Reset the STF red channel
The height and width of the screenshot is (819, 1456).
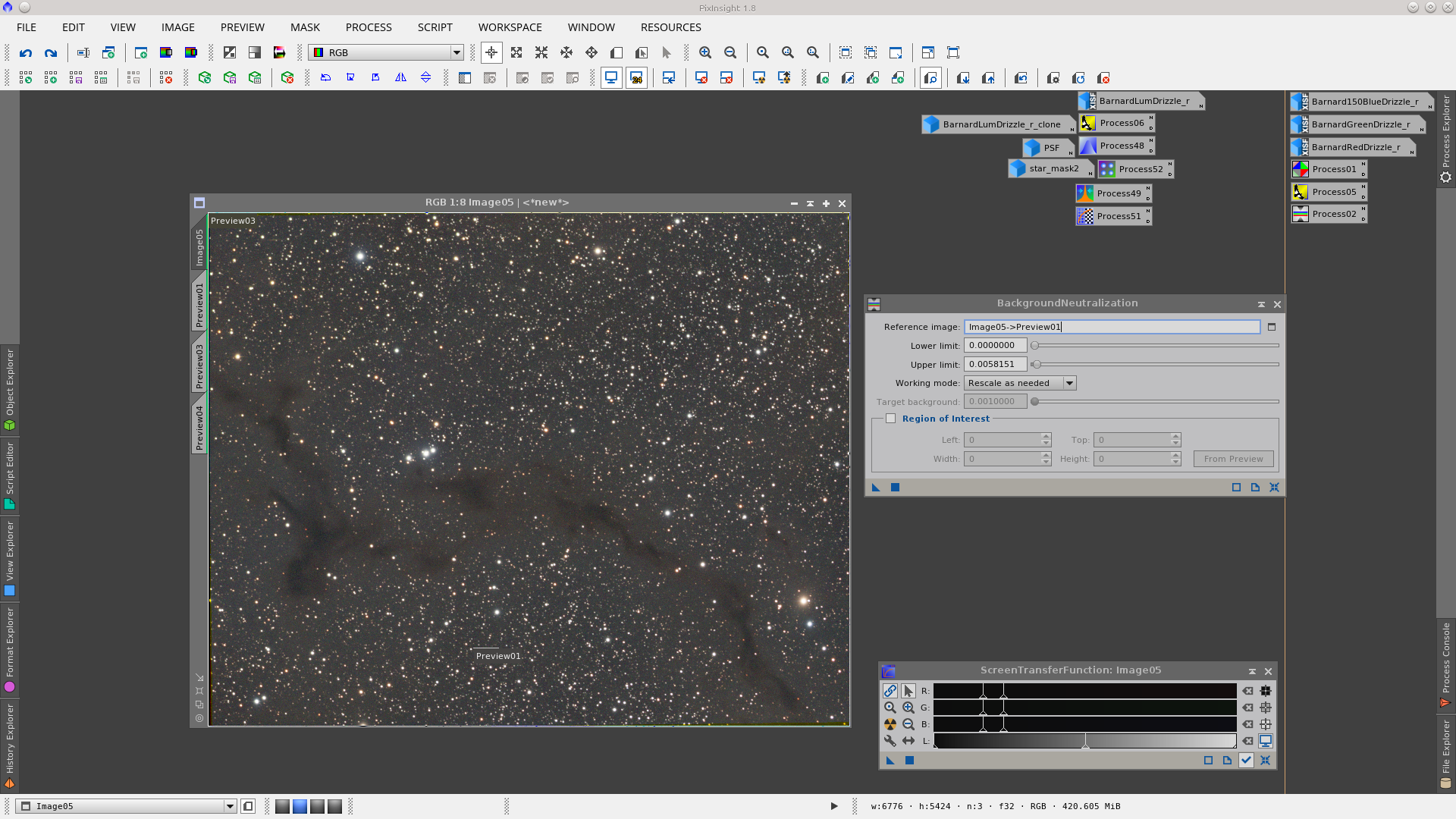pos(1247,691)
